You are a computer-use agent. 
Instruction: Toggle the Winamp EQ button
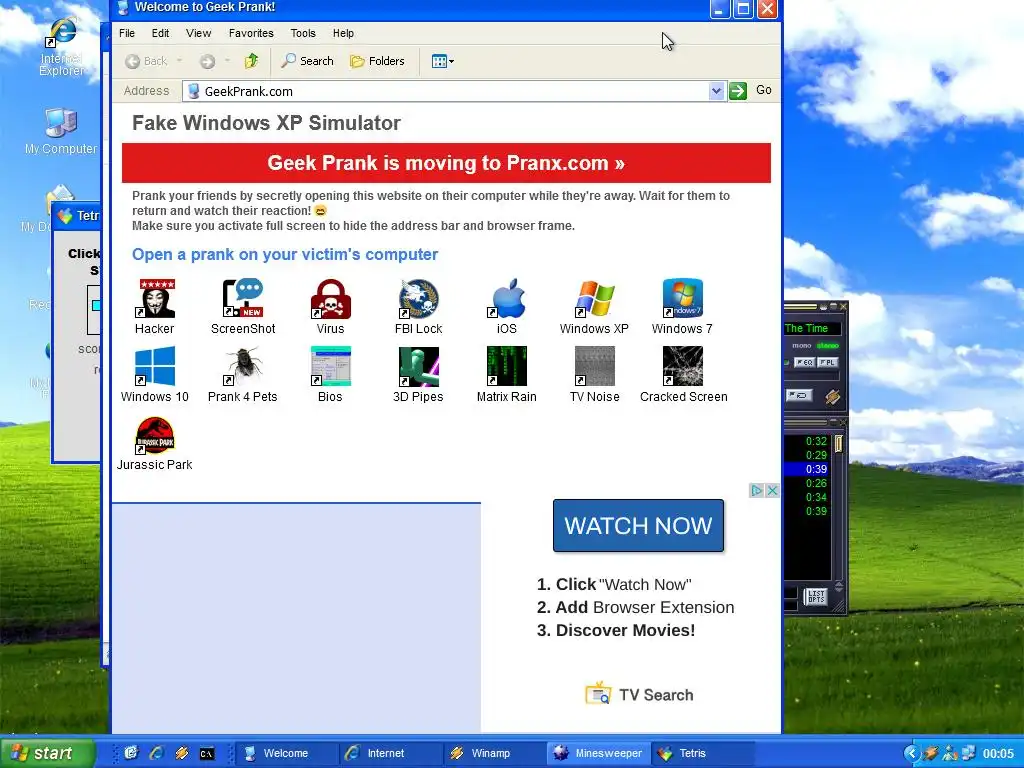click(x=804, y=362)
